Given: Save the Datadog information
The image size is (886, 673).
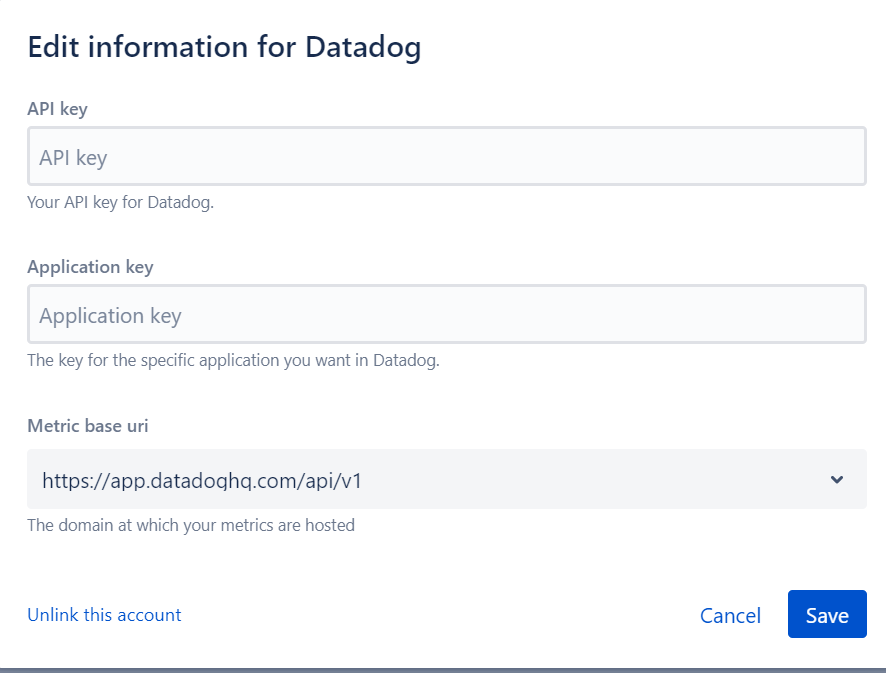Looking at the screenshot, I should (x=826, y=615).
